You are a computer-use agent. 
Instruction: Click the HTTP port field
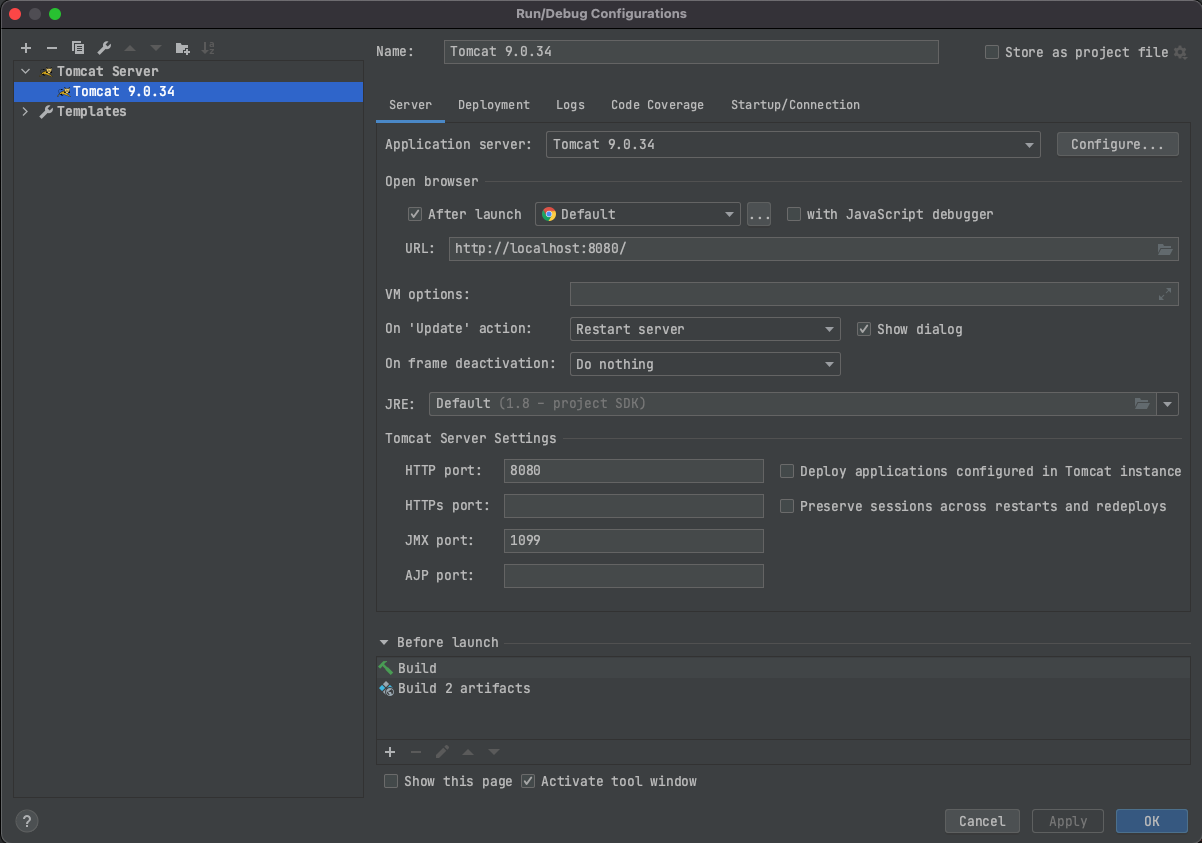click(634, 471)
